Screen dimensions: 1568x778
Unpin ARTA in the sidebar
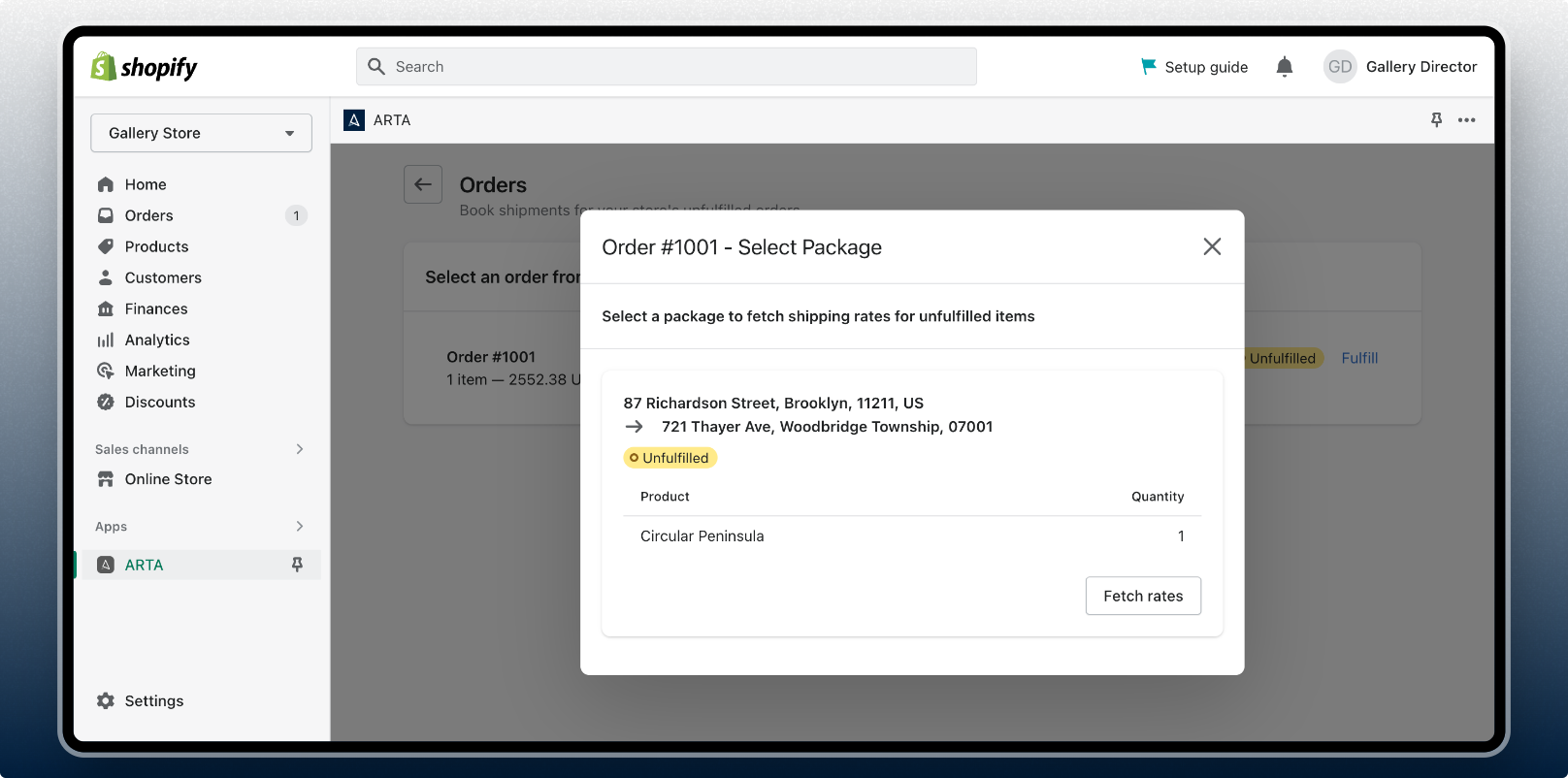[297, 565]
